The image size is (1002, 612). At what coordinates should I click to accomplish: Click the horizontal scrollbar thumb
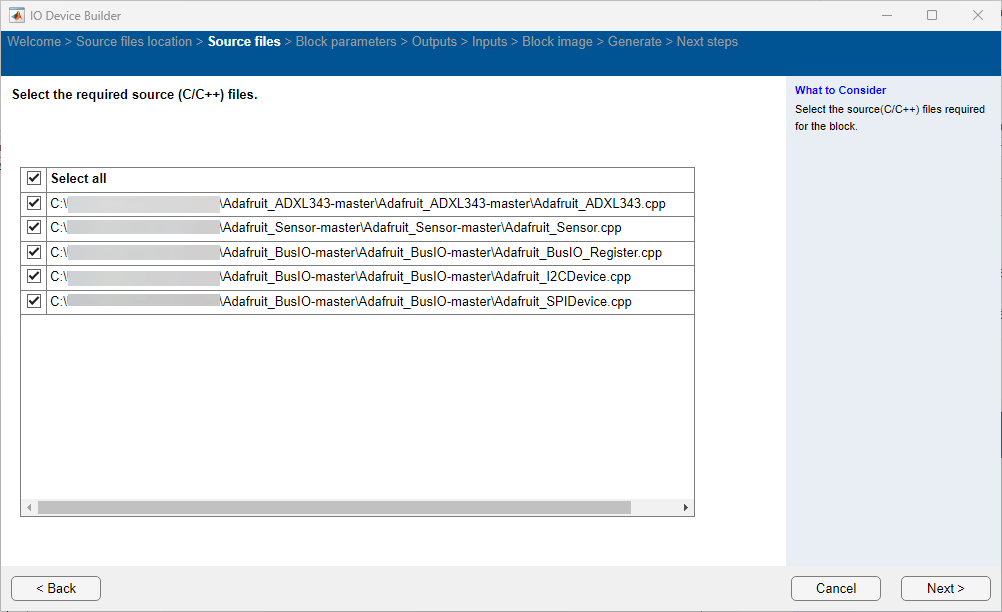tap(334, 508)
